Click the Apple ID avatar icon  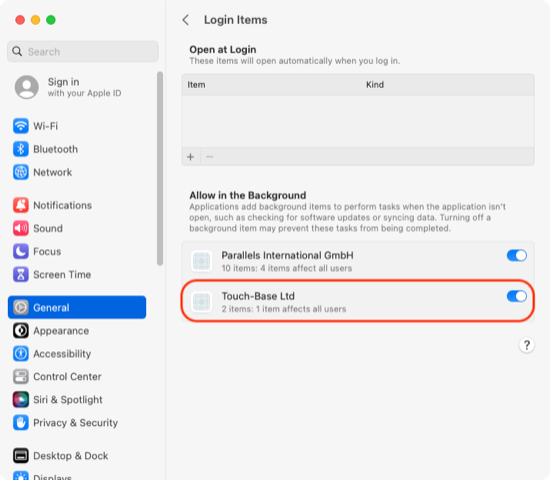click(x=27, y=87)
